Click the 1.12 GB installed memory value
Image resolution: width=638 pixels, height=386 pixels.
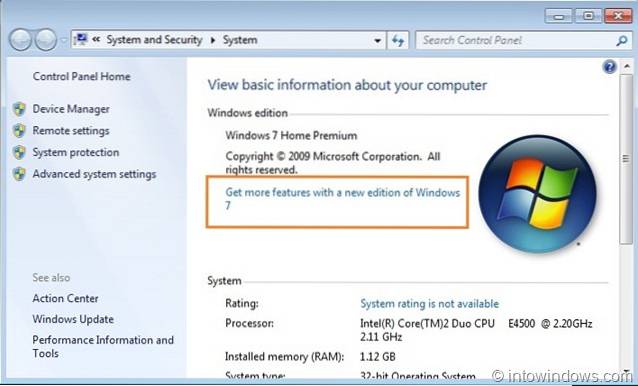pos(378,357)
